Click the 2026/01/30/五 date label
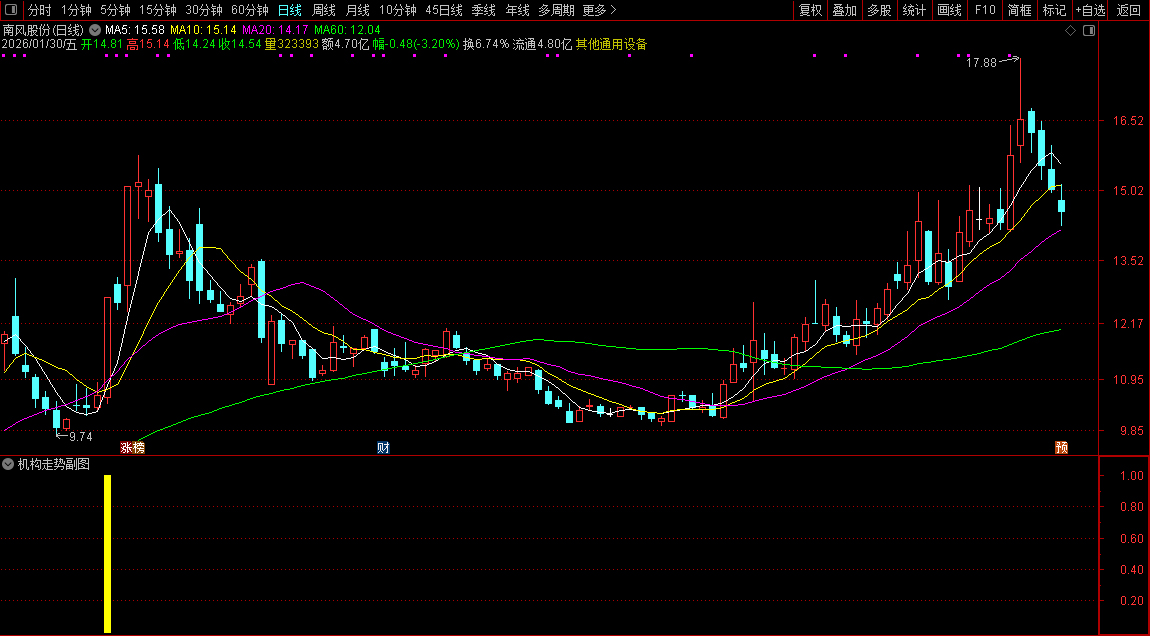Image resolution: width=1150 pixels, height=636 pixels. 40,44
